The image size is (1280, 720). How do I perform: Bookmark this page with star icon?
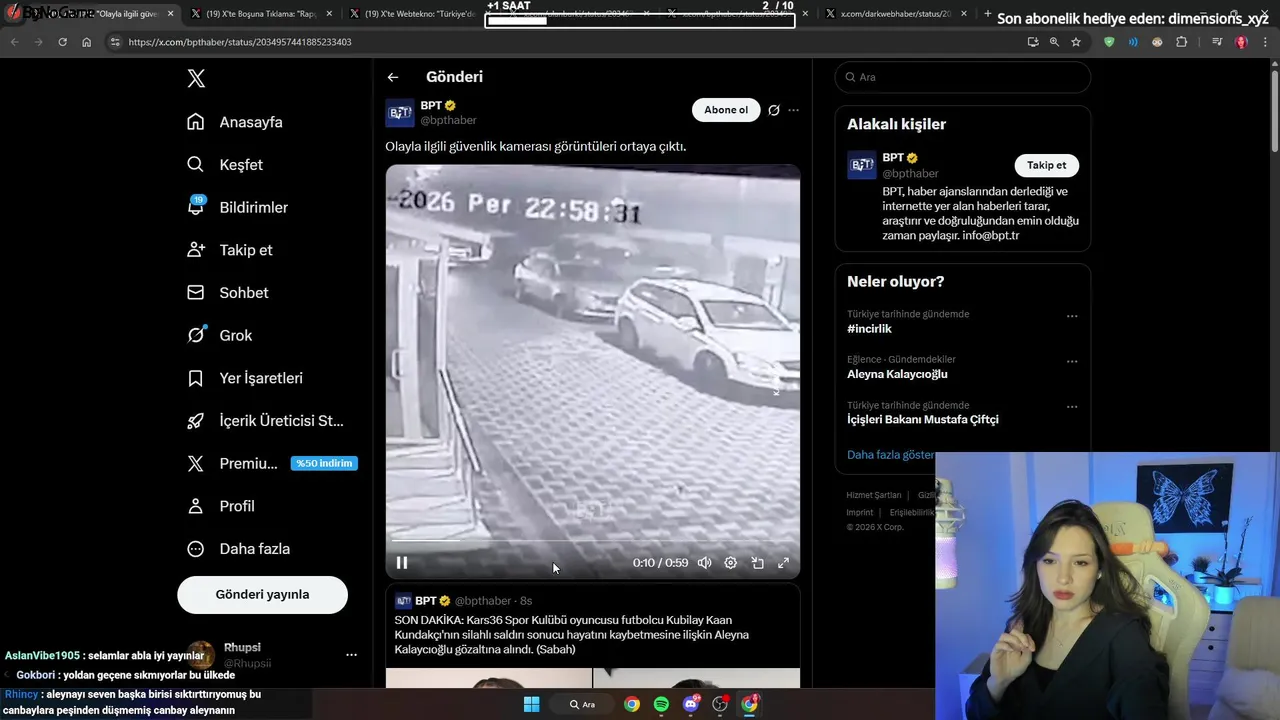click(x=1076, y=42)
